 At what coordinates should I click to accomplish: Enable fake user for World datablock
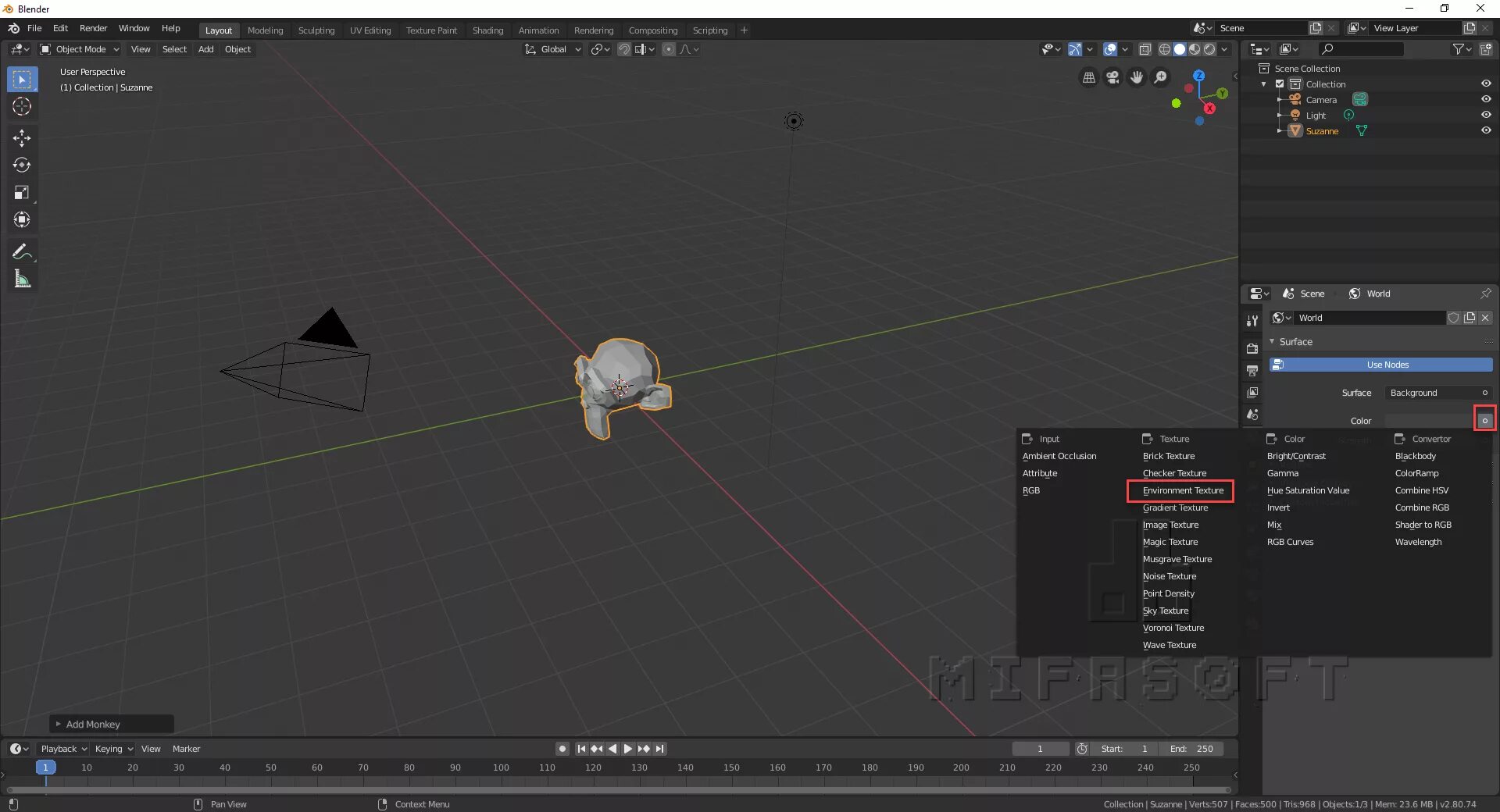pyautogui.click(x=1454, y=318)
